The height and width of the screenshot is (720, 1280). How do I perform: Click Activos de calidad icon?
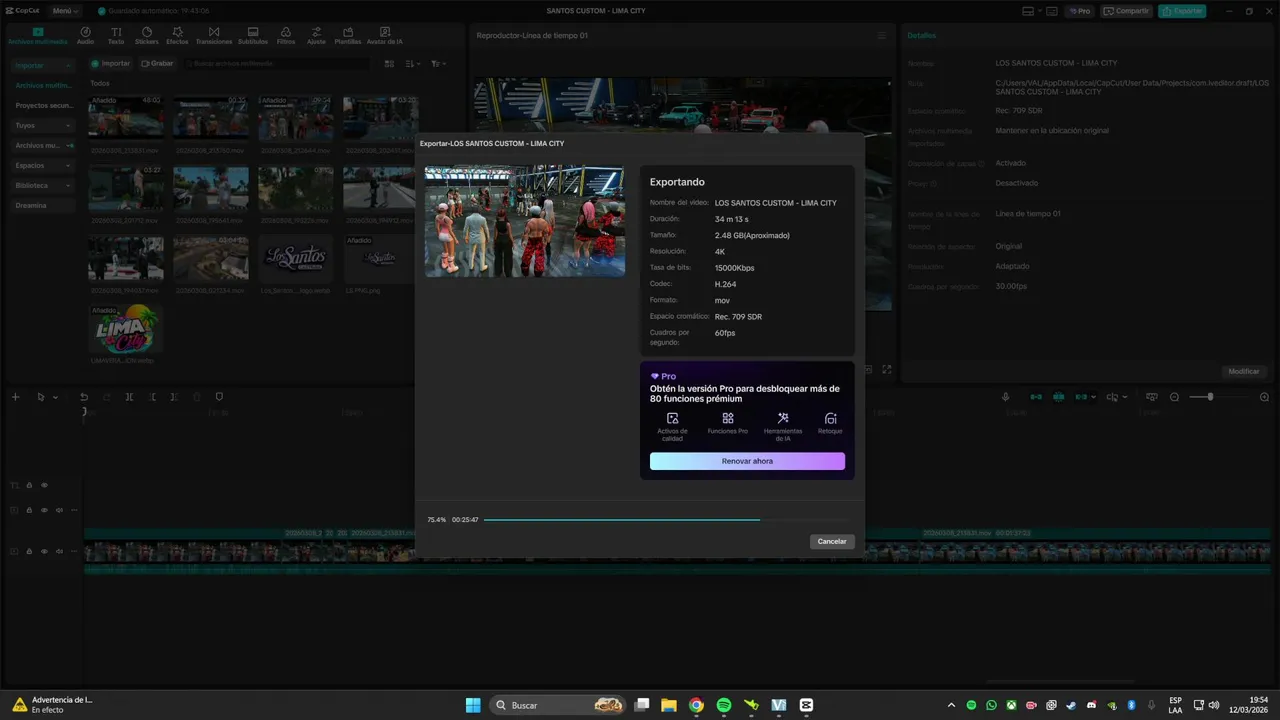pyautogui.click(x=672, y=418)
